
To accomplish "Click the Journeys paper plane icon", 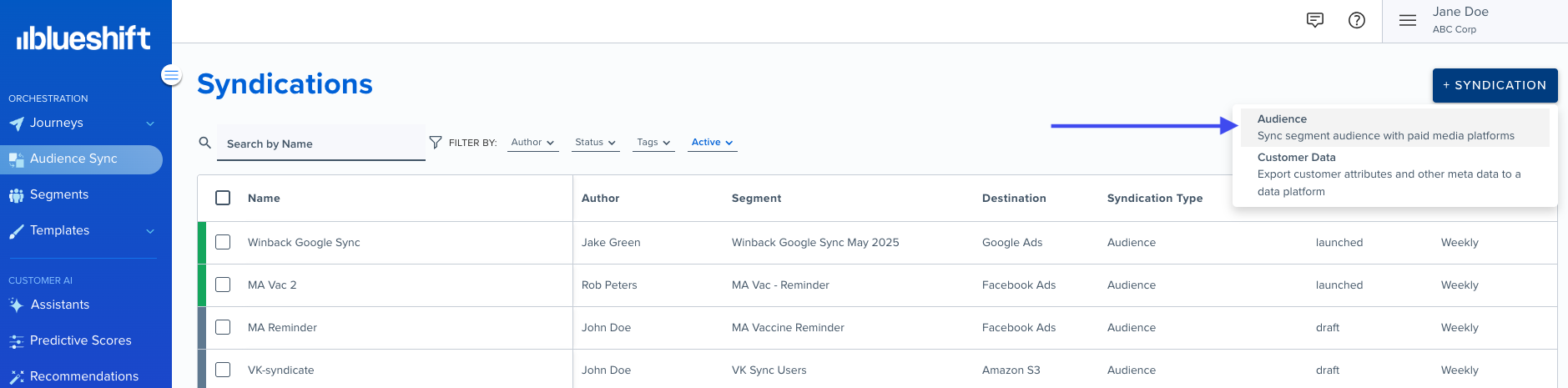I will click(17, 123).
